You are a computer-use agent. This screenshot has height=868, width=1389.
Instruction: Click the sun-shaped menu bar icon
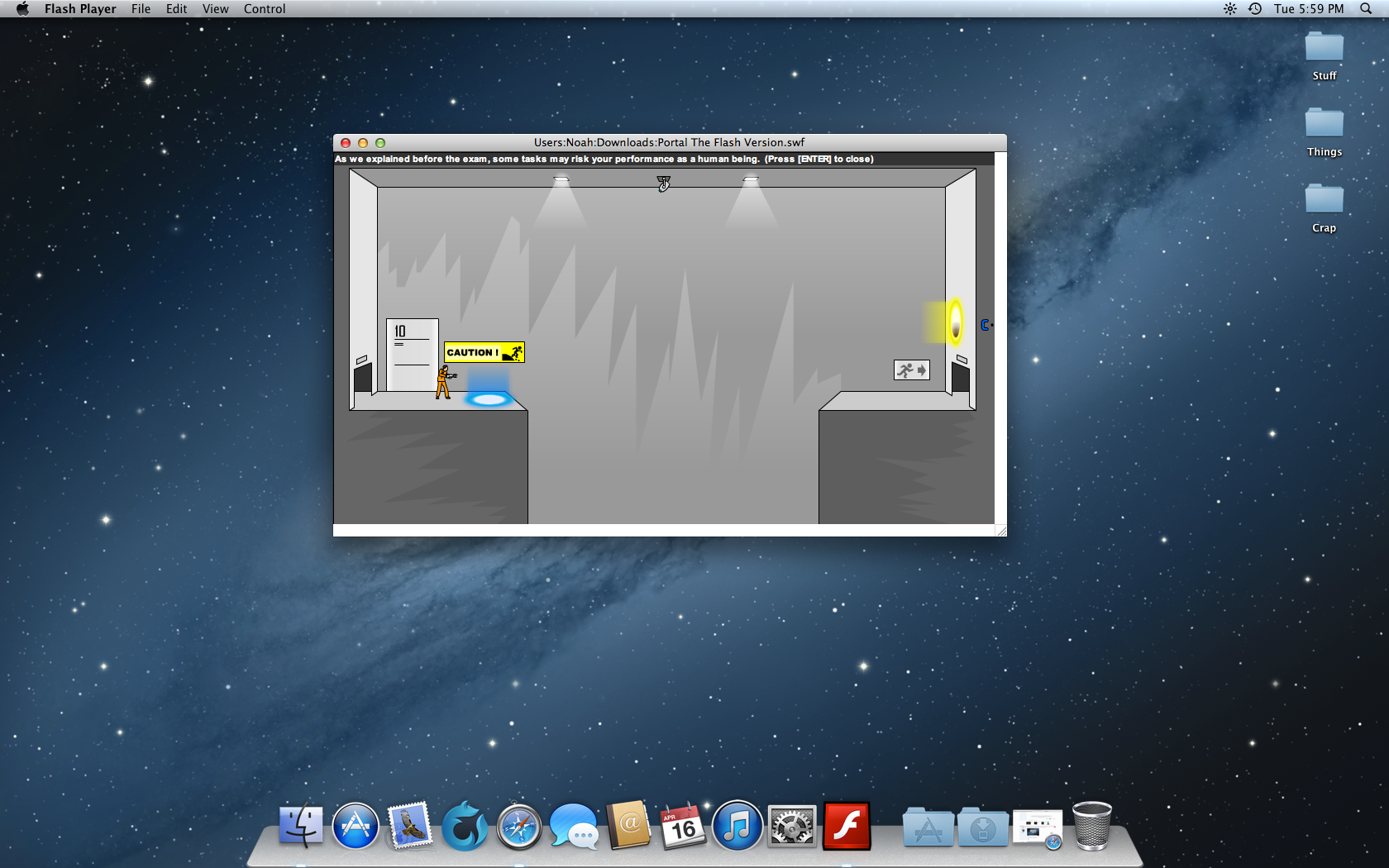point(1230,9)
